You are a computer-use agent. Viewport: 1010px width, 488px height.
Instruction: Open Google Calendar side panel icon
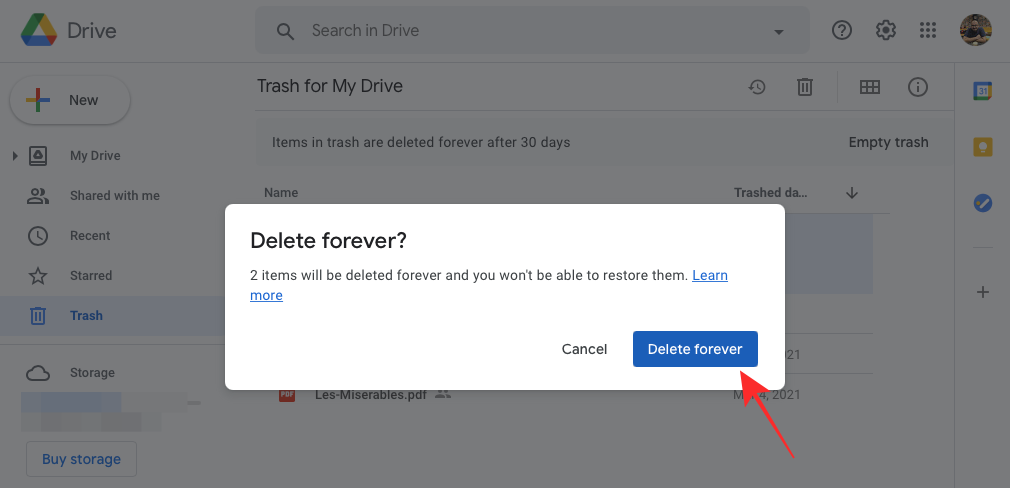pos(982,91)
